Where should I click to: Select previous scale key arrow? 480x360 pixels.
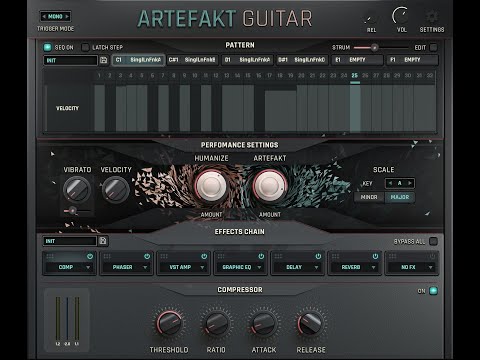(x=390, y=183)
